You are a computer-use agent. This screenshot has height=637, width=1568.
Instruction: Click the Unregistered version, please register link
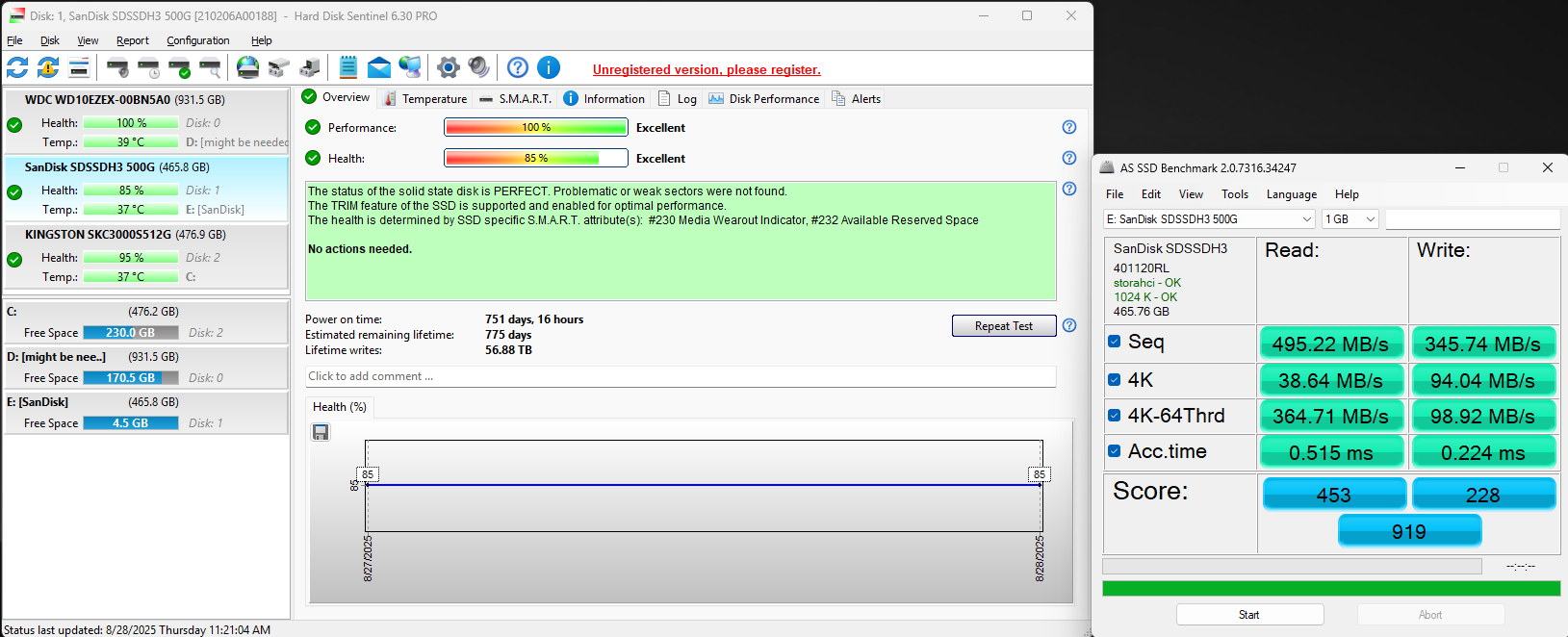pos(707,69)
